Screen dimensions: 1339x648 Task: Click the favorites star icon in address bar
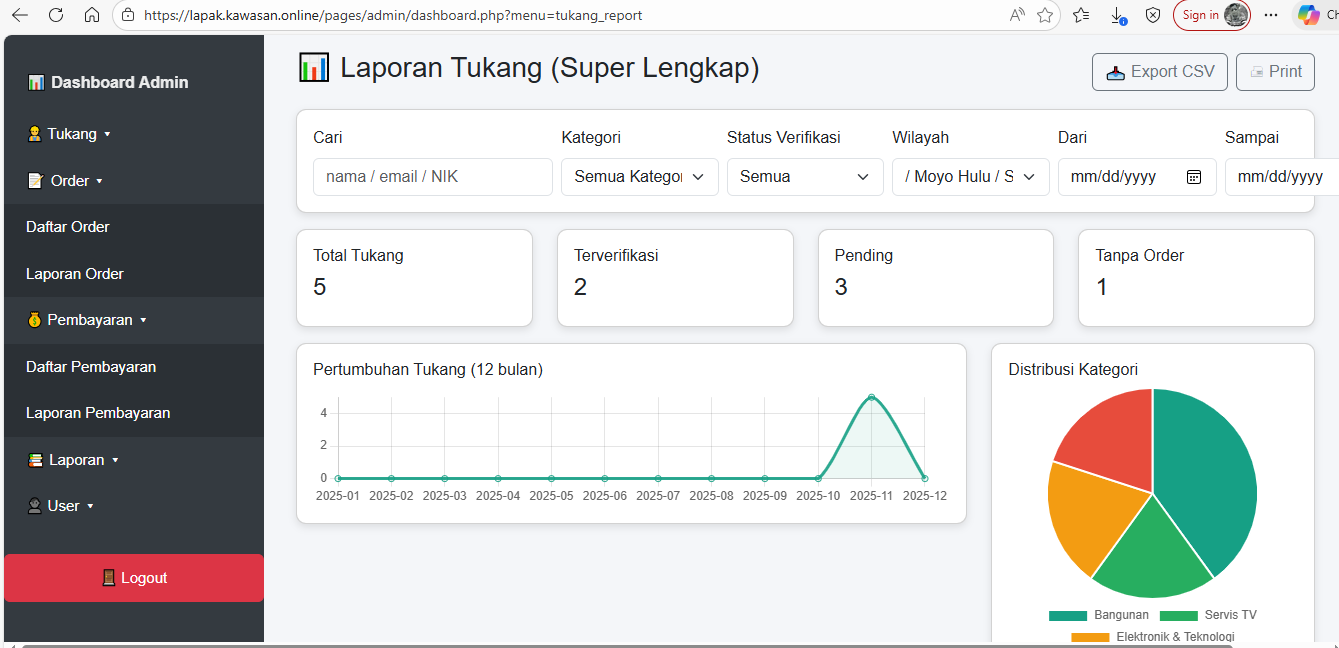1045,15
